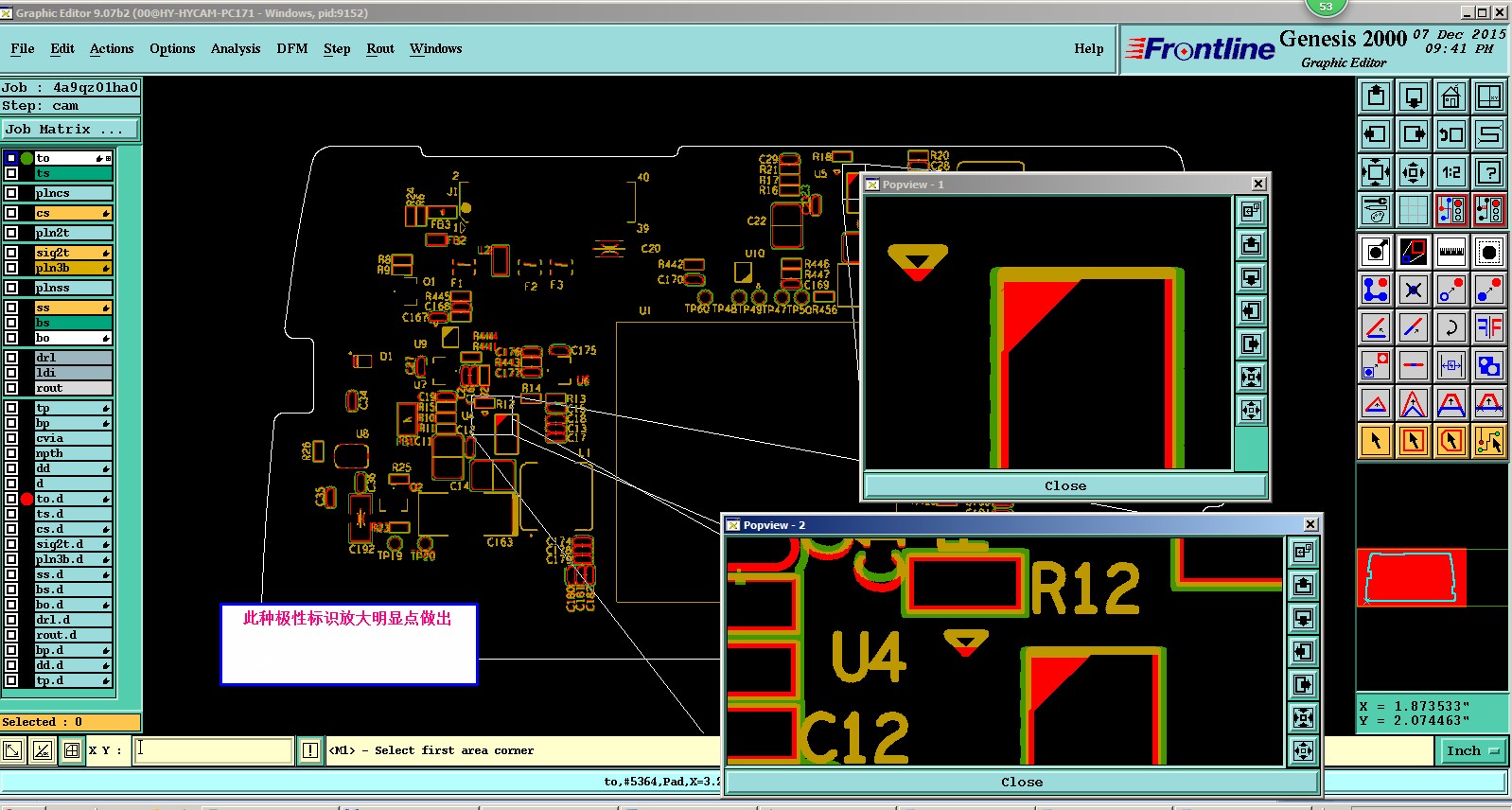Click the previous view arrow icon
This screenshot has width=1512, height=810.
[x=1451, y=134]
